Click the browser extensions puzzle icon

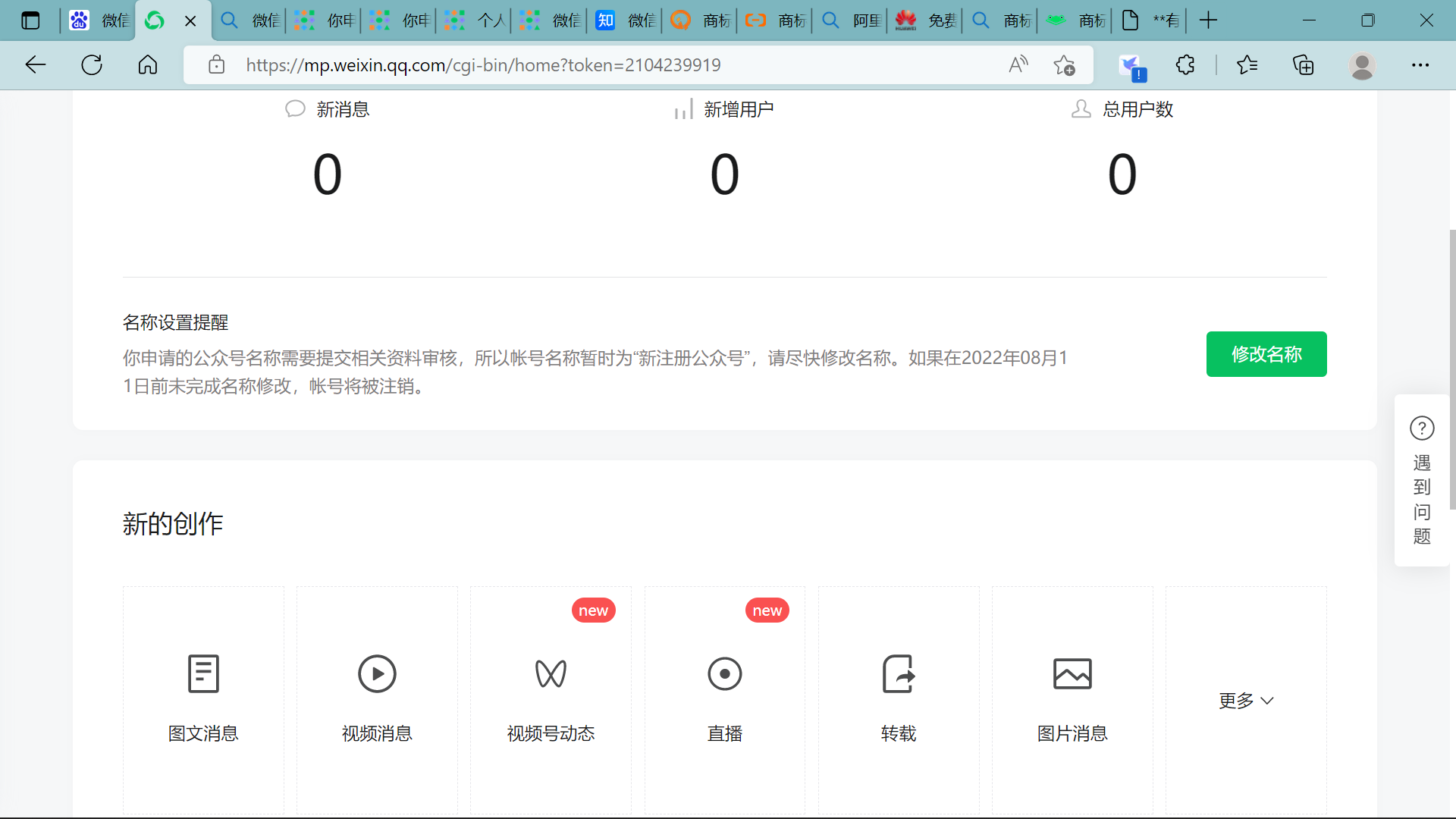coord(1185,65)
